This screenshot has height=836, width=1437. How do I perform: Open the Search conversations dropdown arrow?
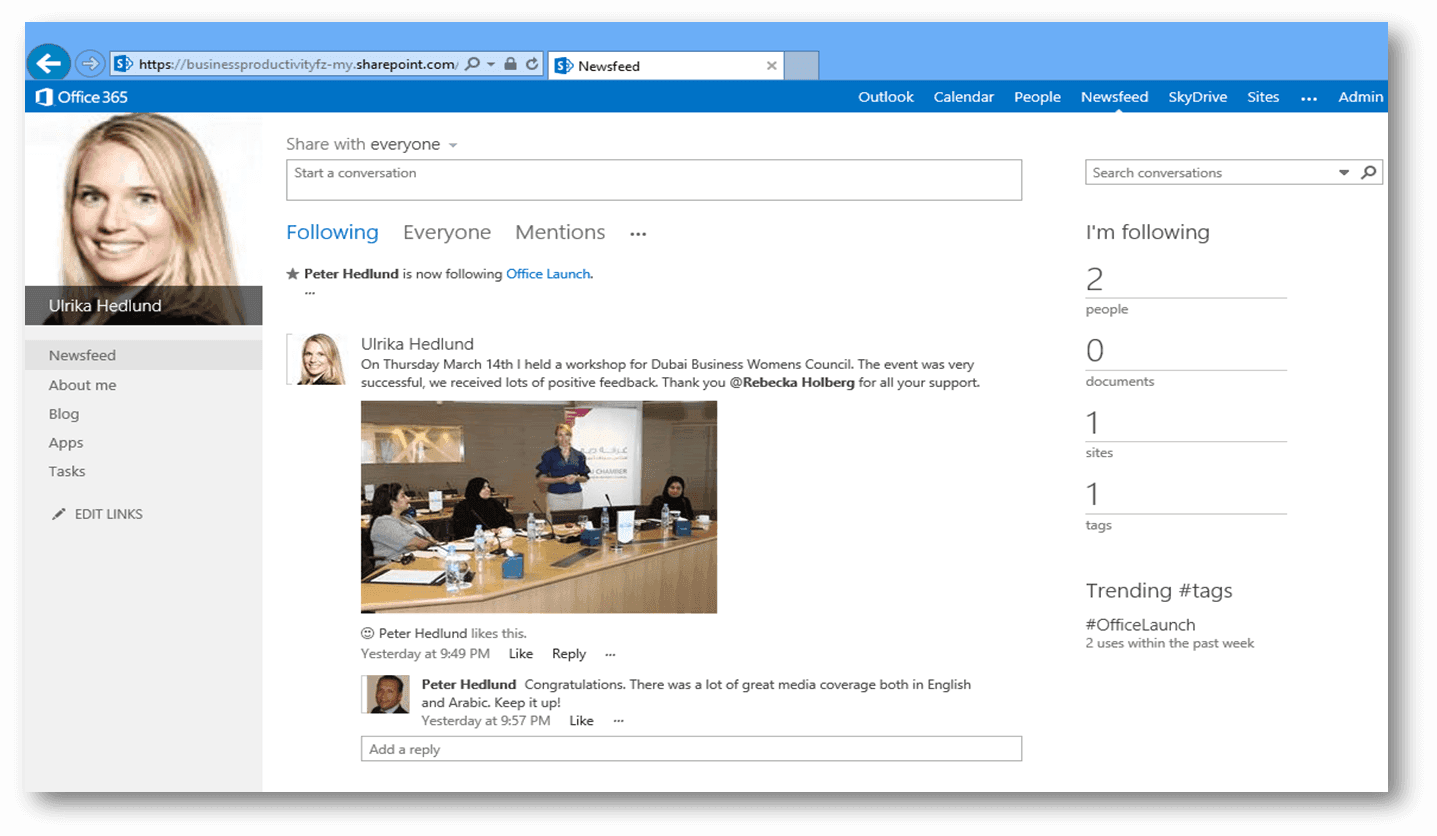[1343, 172]
